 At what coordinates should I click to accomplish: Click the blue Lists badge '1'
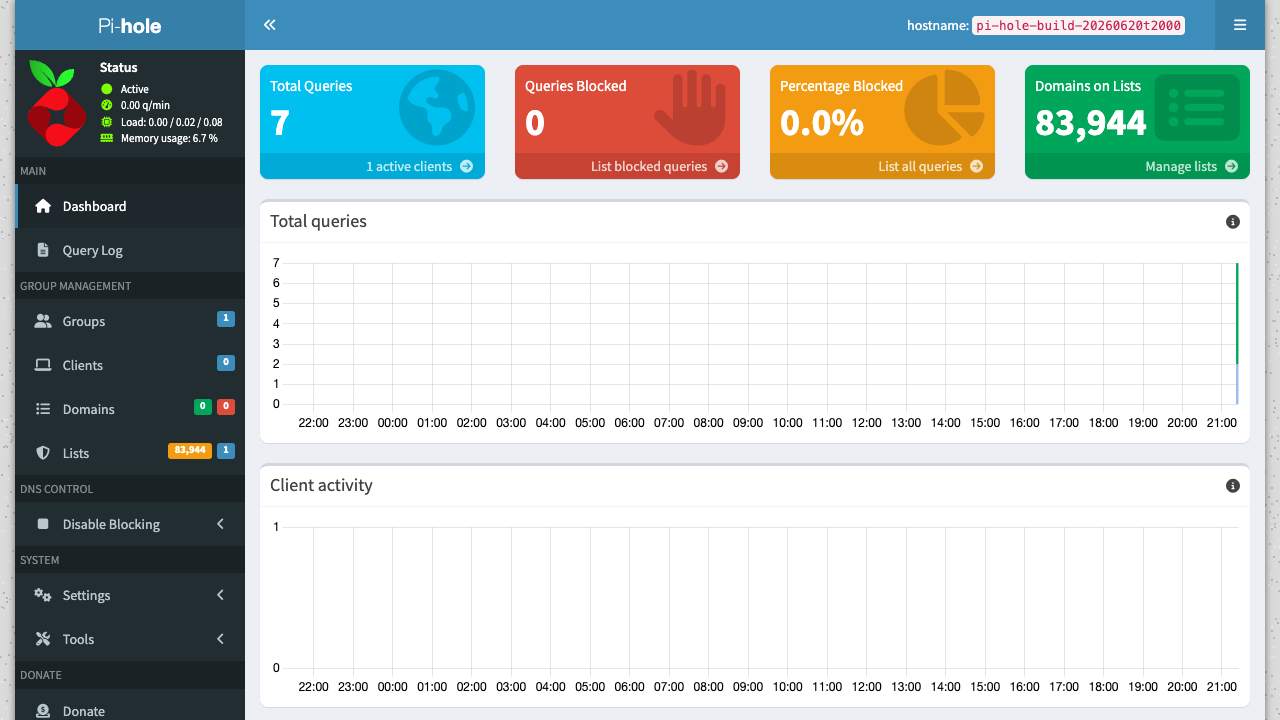pos(226,451)
